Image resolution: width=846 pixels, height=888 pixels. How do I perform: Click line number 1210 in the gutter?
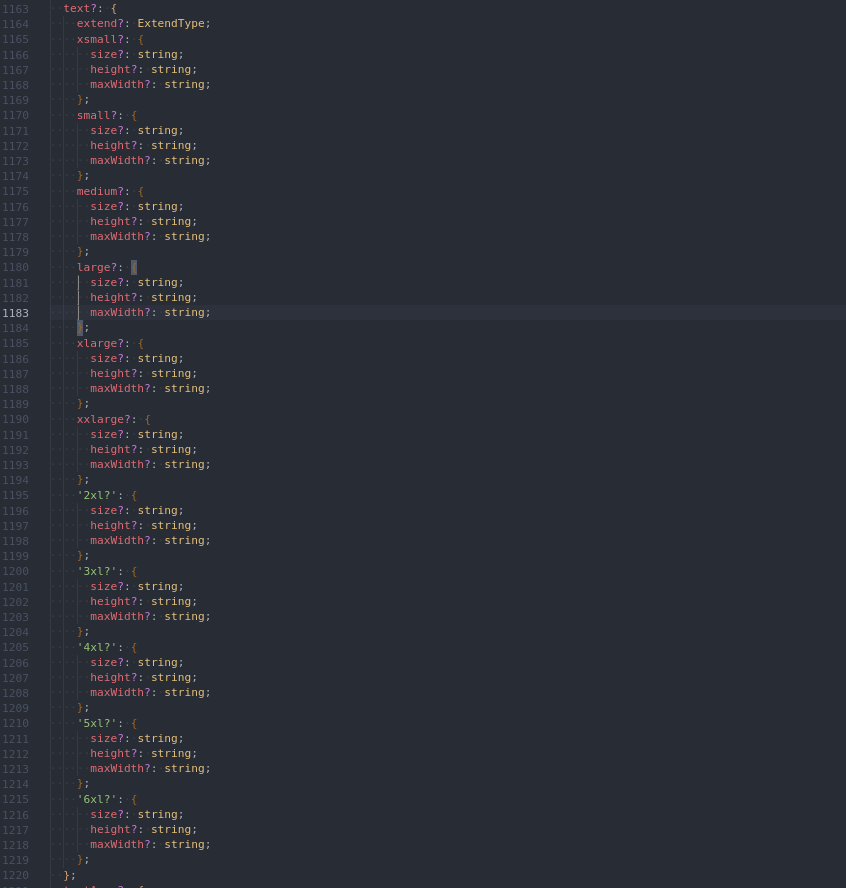coord(15,724)
